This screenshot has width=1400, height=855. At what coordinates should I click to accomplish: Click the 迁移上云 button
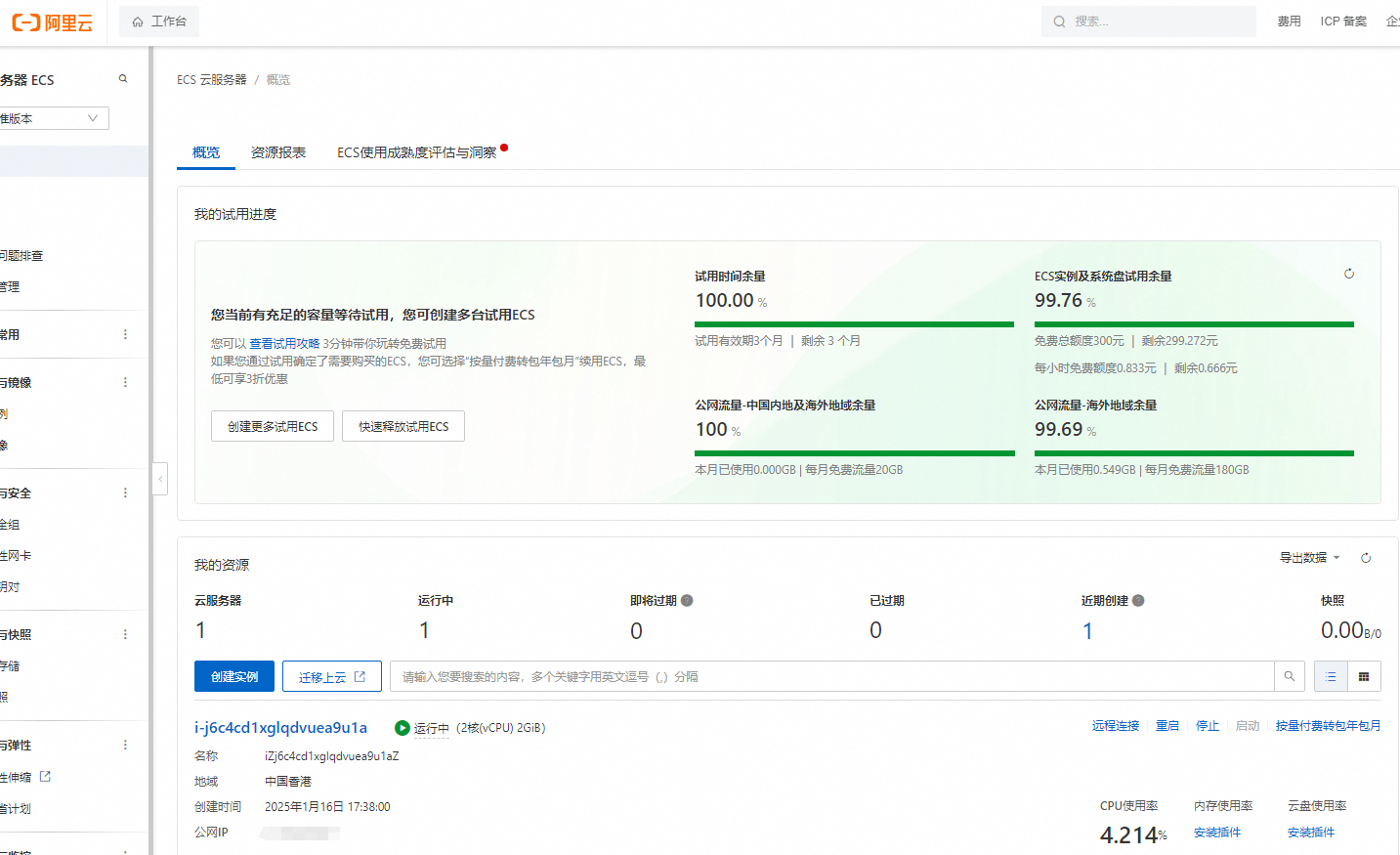pyautogui.click(x=332, y=676)
